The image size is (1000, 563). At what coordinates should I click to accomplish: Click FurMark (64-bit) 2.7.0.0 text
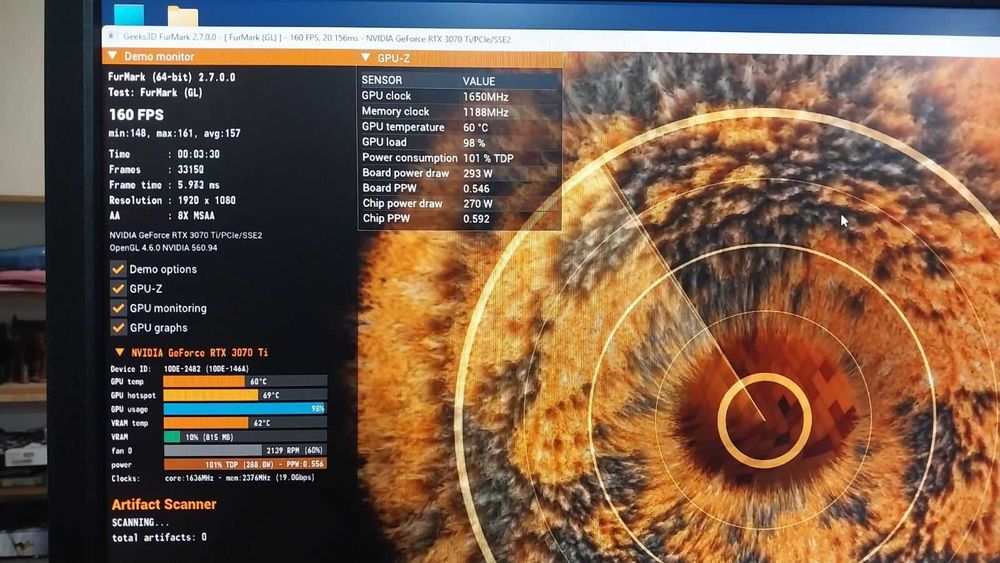[x=172, y=77]
